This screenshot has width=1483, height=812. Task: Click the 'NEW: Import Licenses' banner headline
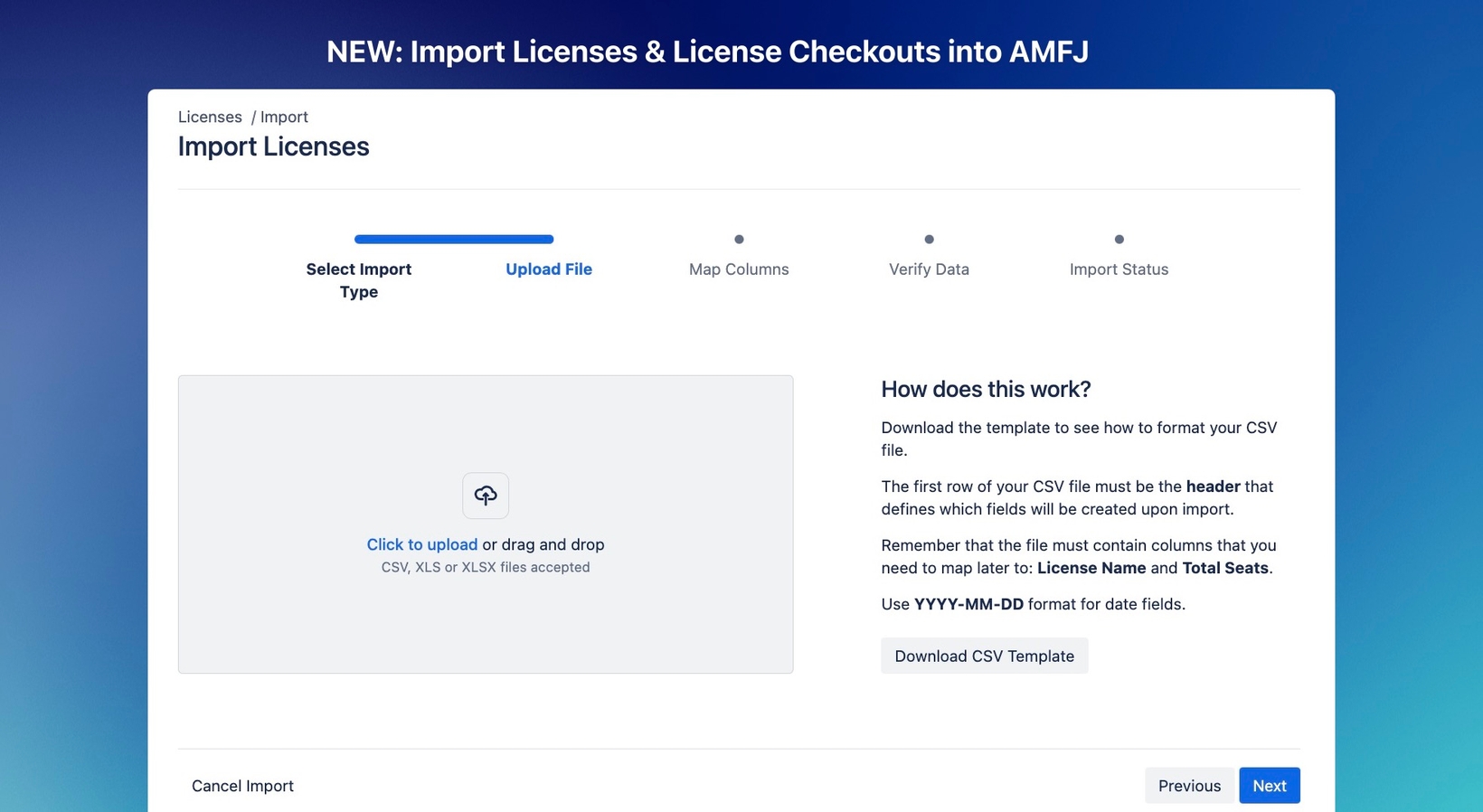click(x=707, y=52)
